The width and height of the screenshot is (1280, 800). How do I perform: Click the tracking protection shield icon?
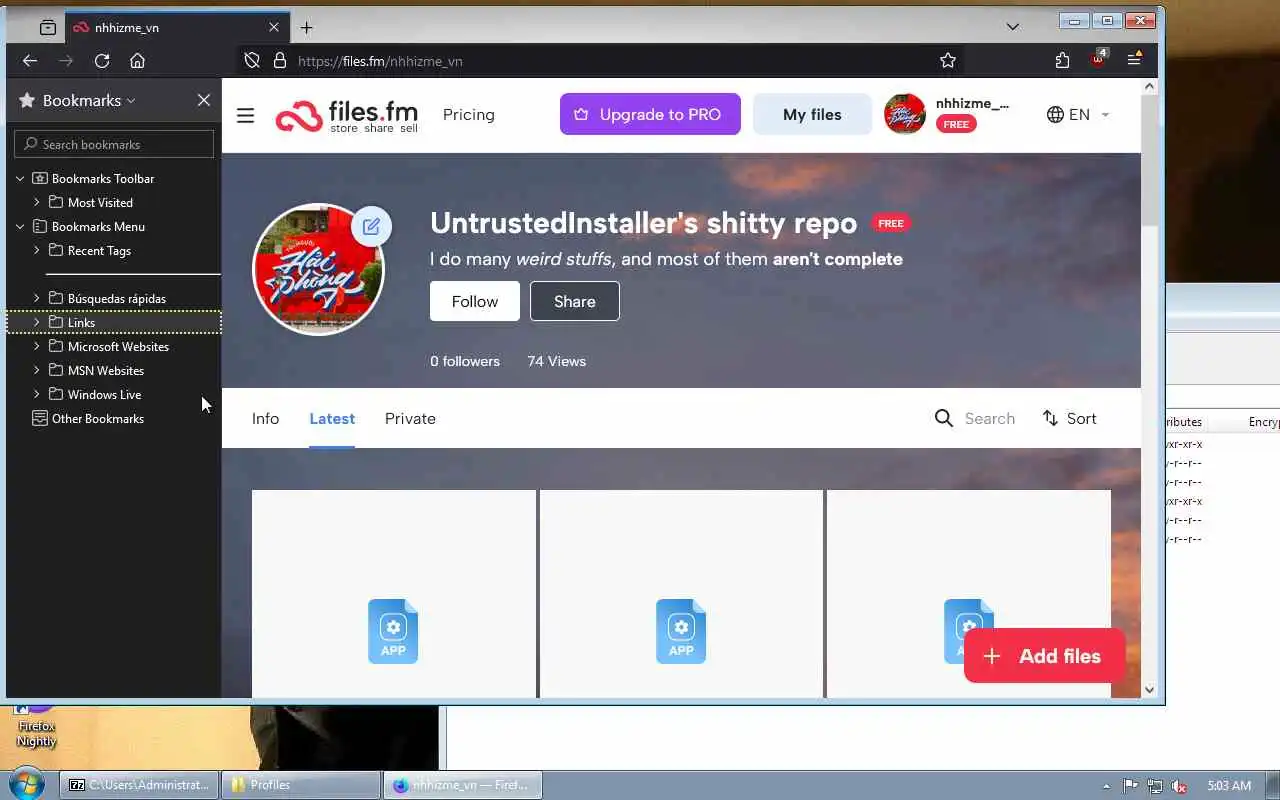(x=252, y=61)
